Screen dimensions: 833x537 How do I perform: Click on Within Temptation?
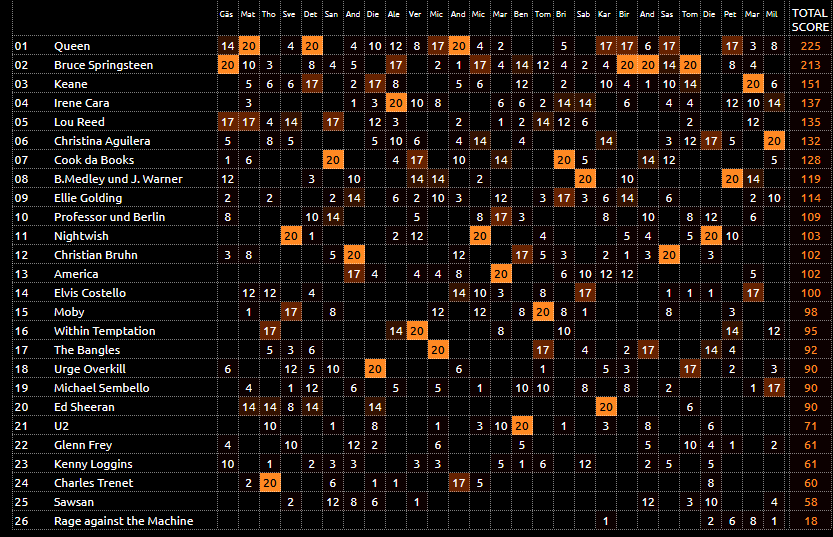tap(105, 331)
